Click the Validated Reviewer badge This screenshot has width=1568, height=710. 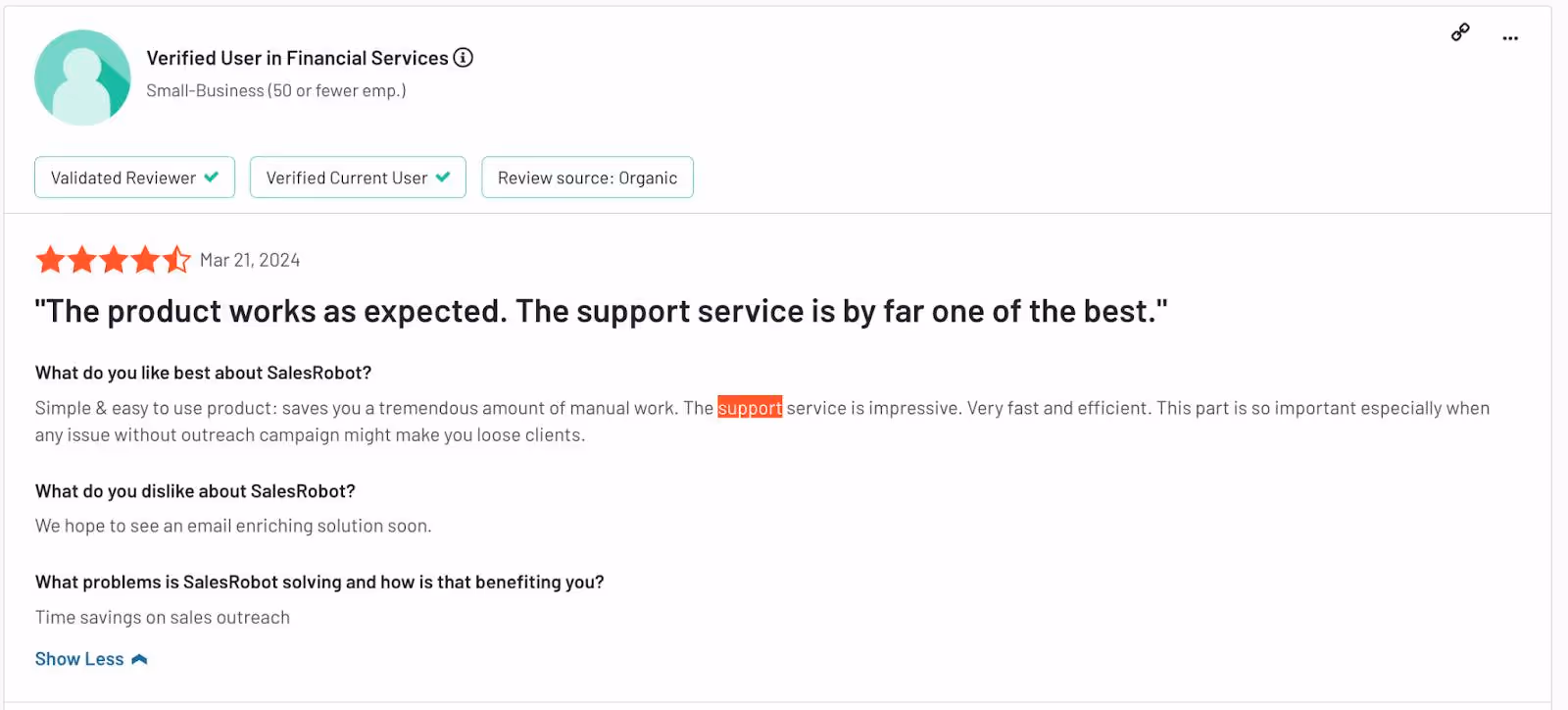click(134, 177)
